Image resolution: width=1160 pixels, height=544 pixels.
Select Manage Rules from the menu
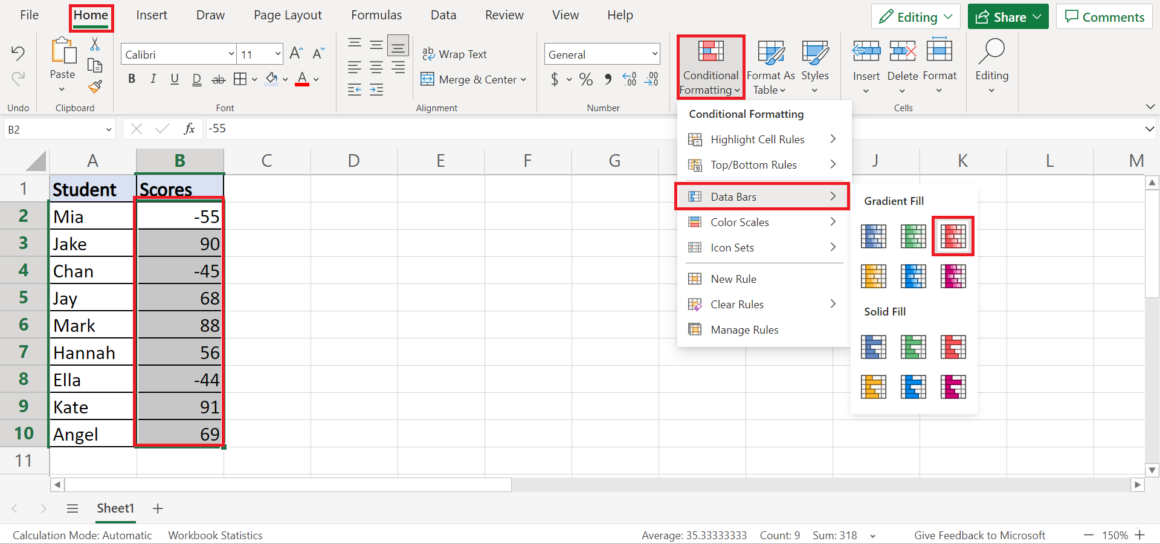(743, 330)
